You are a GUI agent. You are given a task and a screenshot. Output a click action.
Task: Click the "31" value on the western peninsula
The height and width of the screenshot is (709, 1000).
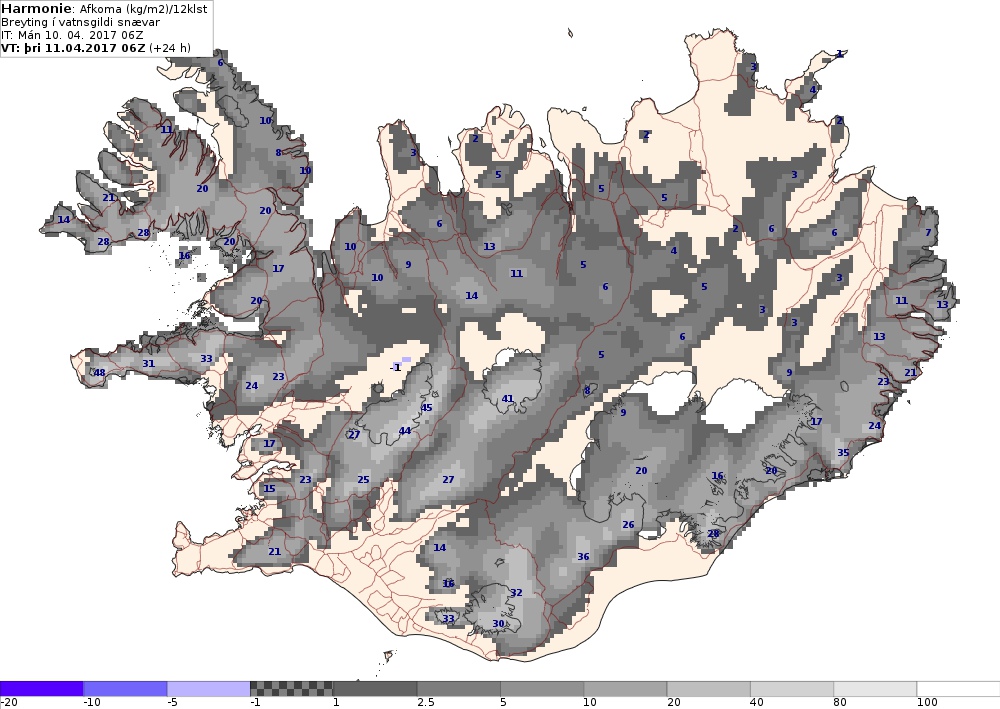pyautogui.click(x=148, y=364)
